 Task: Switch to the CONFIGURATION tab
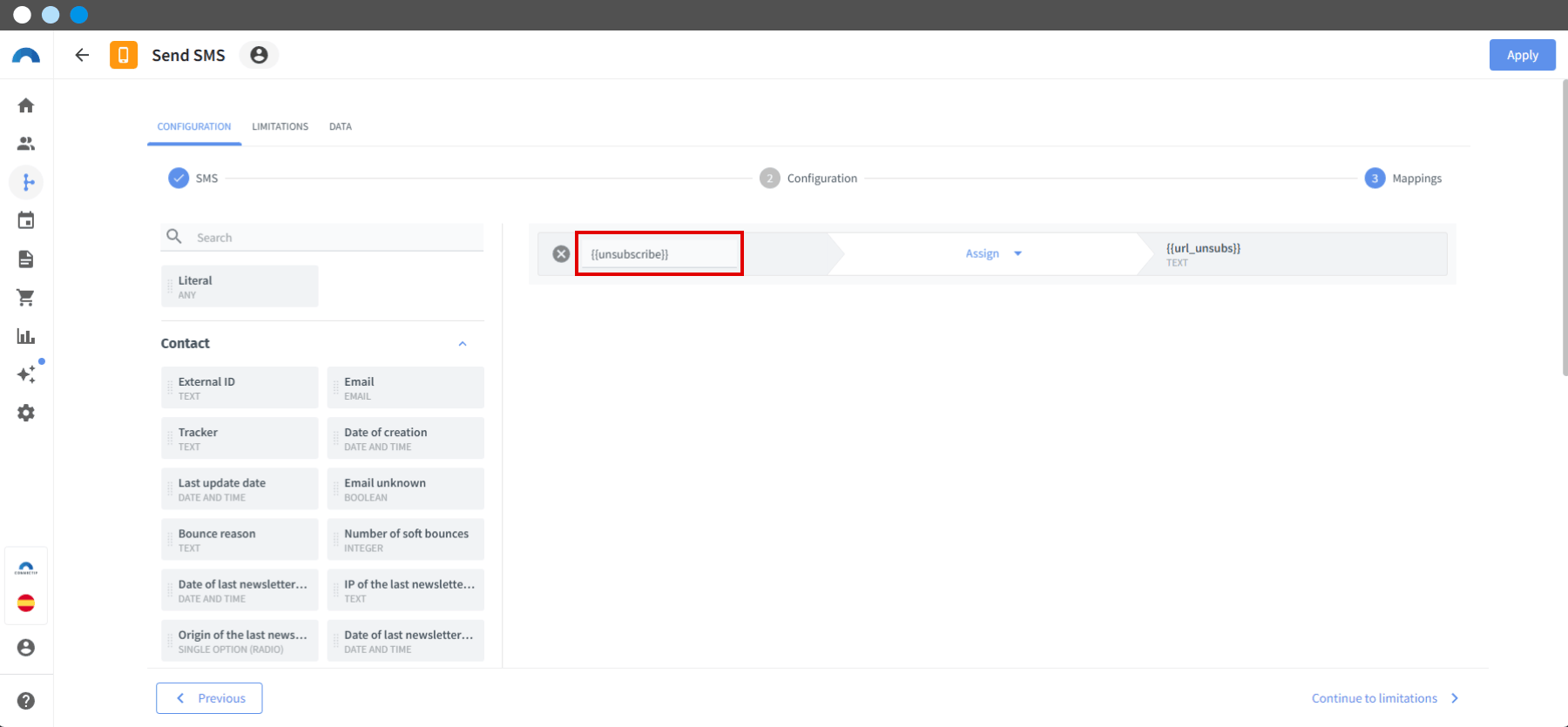pyautogui.click(x=194, y=126)
